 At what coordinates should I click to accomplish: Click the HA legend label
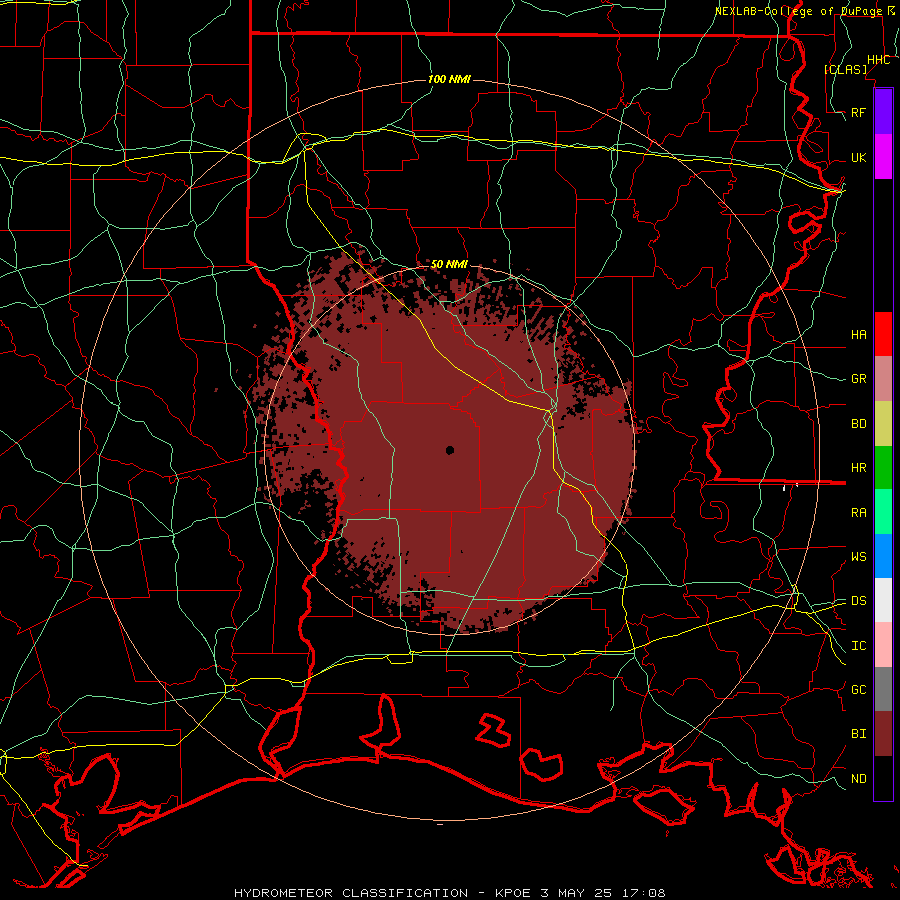coord(858,334)
